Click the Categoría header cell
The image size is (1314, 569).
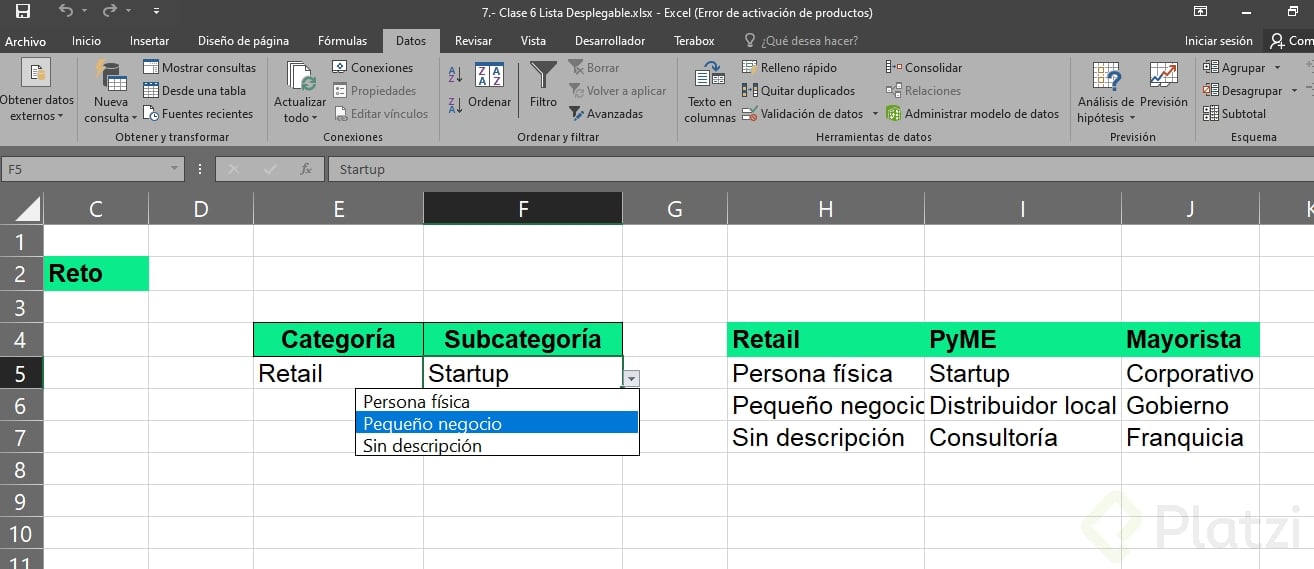338,339
